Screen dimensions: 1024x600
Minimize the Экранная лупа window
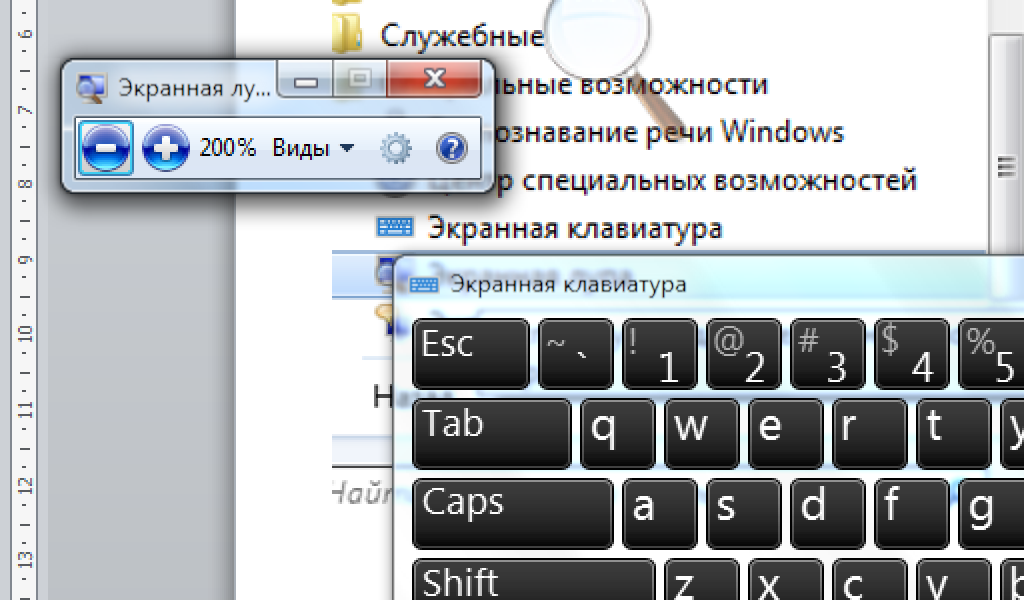305,80
